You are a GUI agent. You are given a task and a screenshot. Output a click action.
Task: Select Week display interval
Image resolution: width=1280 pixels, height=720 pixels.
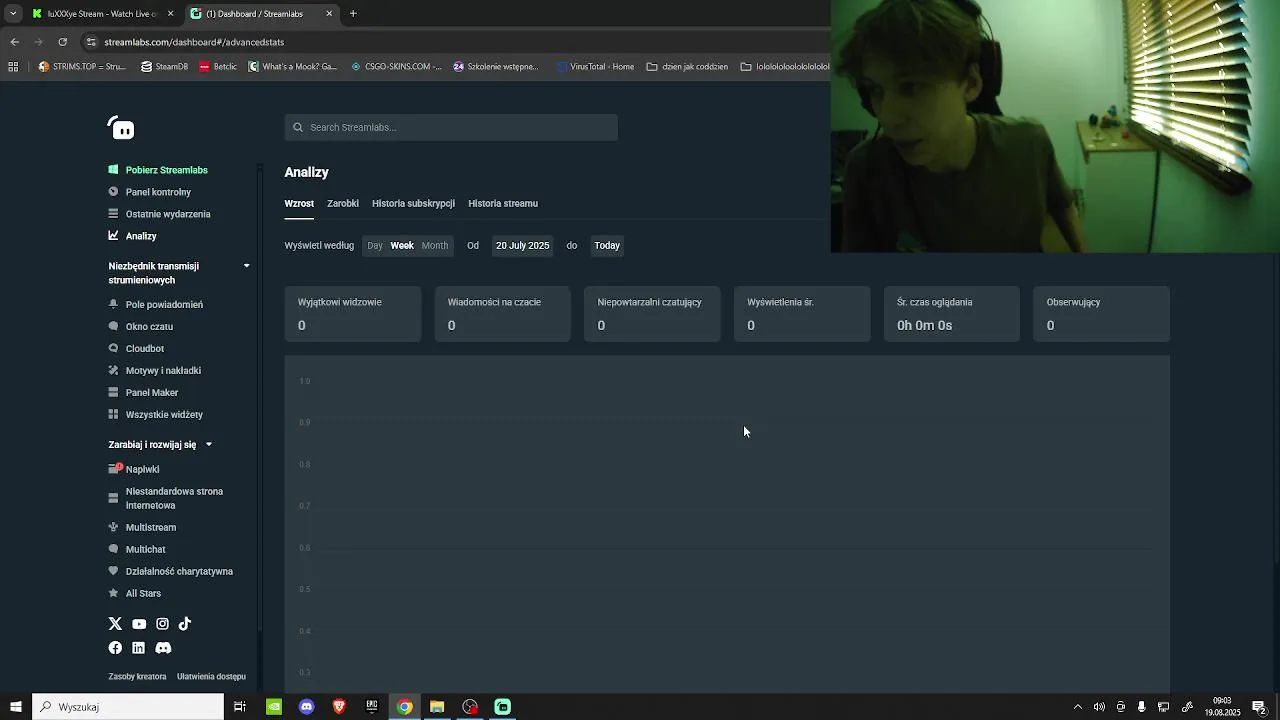point(402,245)
